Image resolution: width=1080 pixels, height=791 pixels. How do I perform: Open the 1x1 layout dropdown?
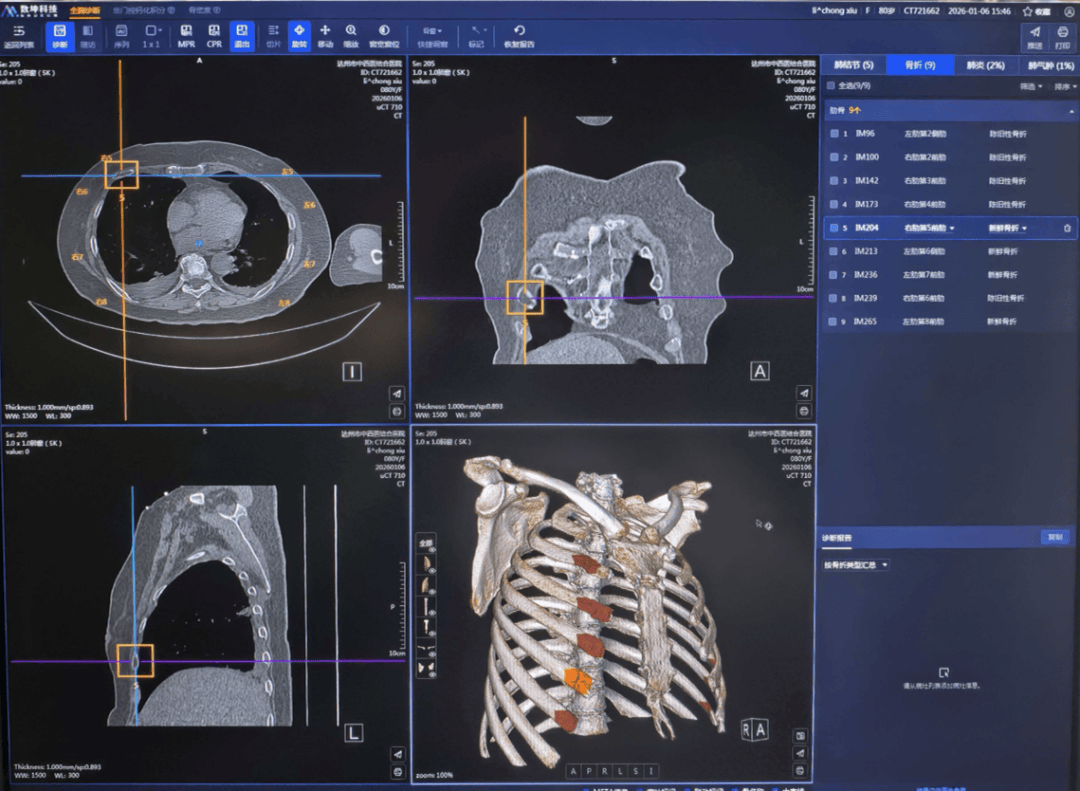tap(152, 36)
